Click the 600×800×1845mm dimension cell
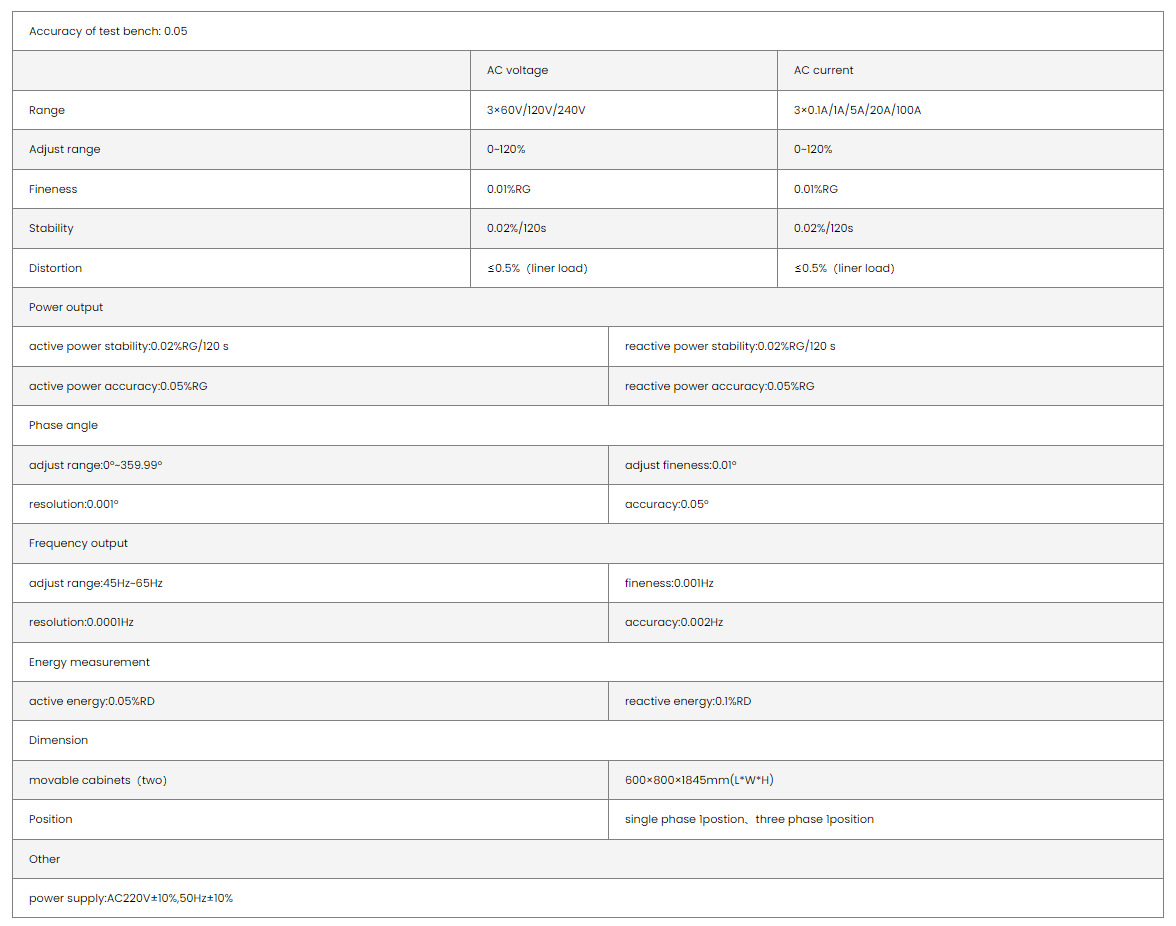 coord(698,780)
